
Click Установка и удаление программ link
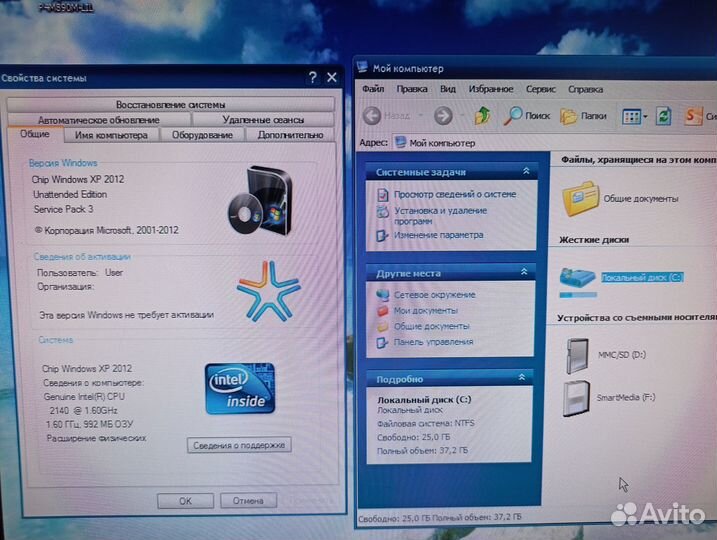pos(440,216)
